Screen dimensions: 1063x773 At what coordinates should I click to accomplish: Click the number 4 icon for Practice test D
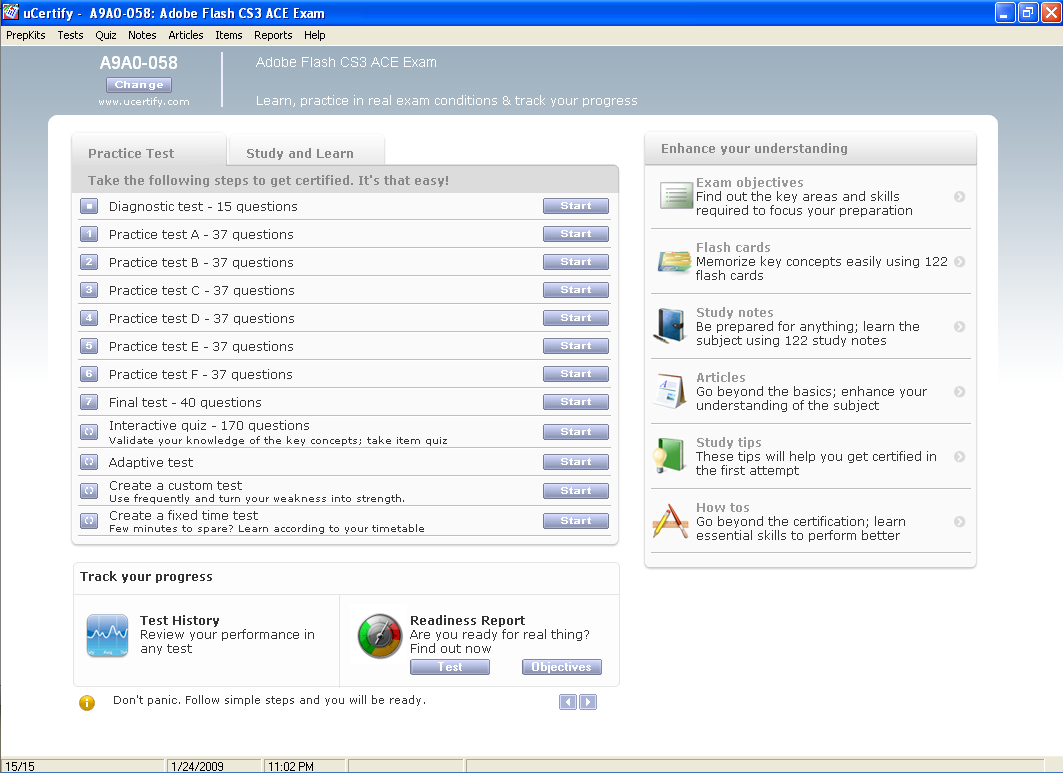[x=89, y=318]
